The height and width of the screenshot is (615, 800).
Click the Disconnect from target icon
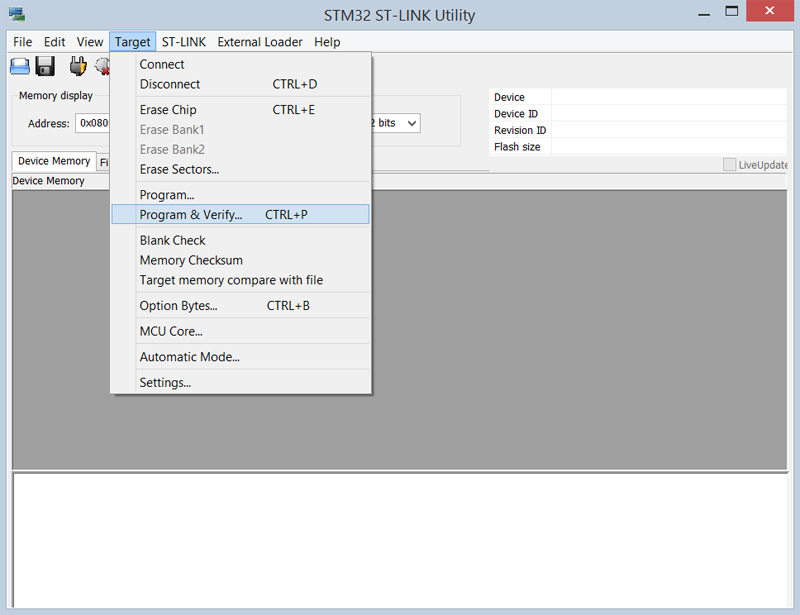pos(102,66)
